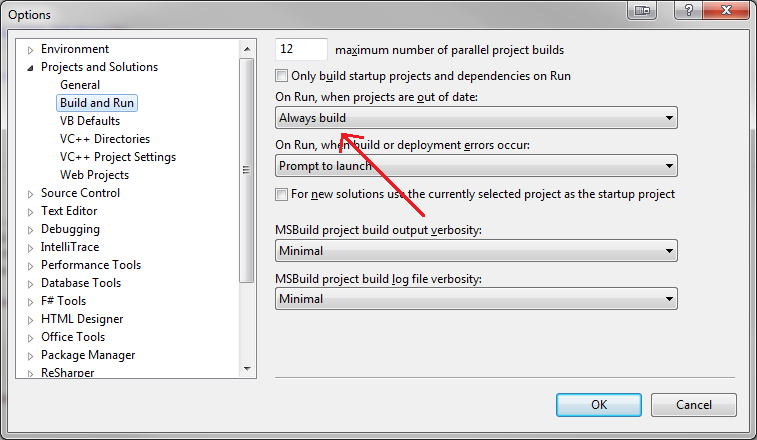This screenshot has width=757, height=440.
Task: Enable only build startup projects on Run
Action: click(x=282, y=75)
